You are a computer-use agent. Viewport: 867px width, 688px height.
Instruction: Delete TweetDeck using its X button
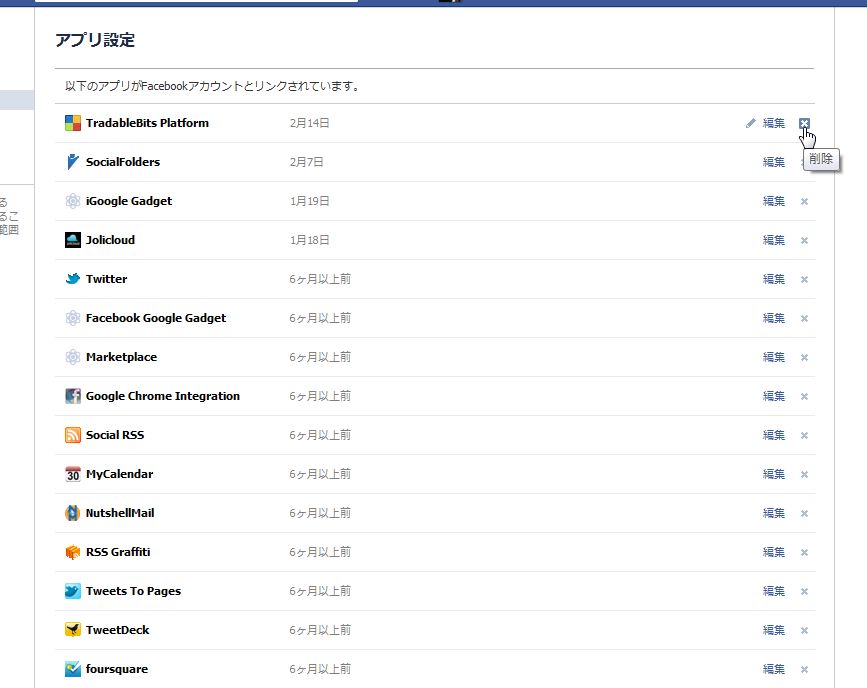[x=805, y=630]
